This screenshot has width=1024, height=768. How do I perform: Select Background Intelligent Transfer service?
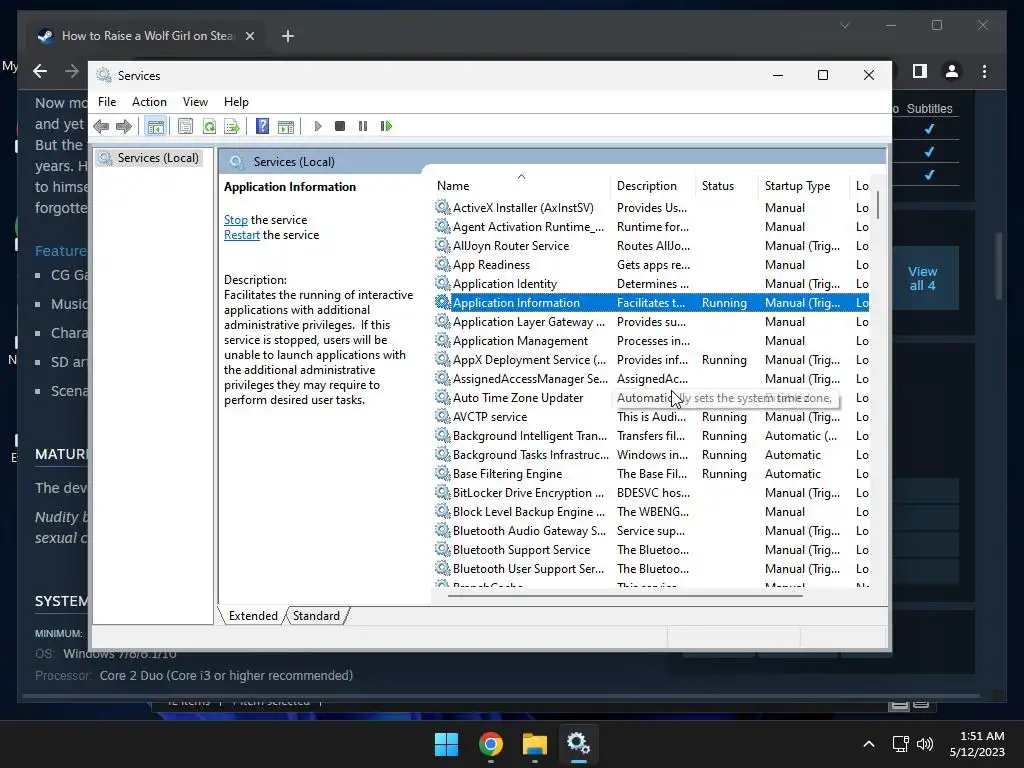(x=651, y=436)
